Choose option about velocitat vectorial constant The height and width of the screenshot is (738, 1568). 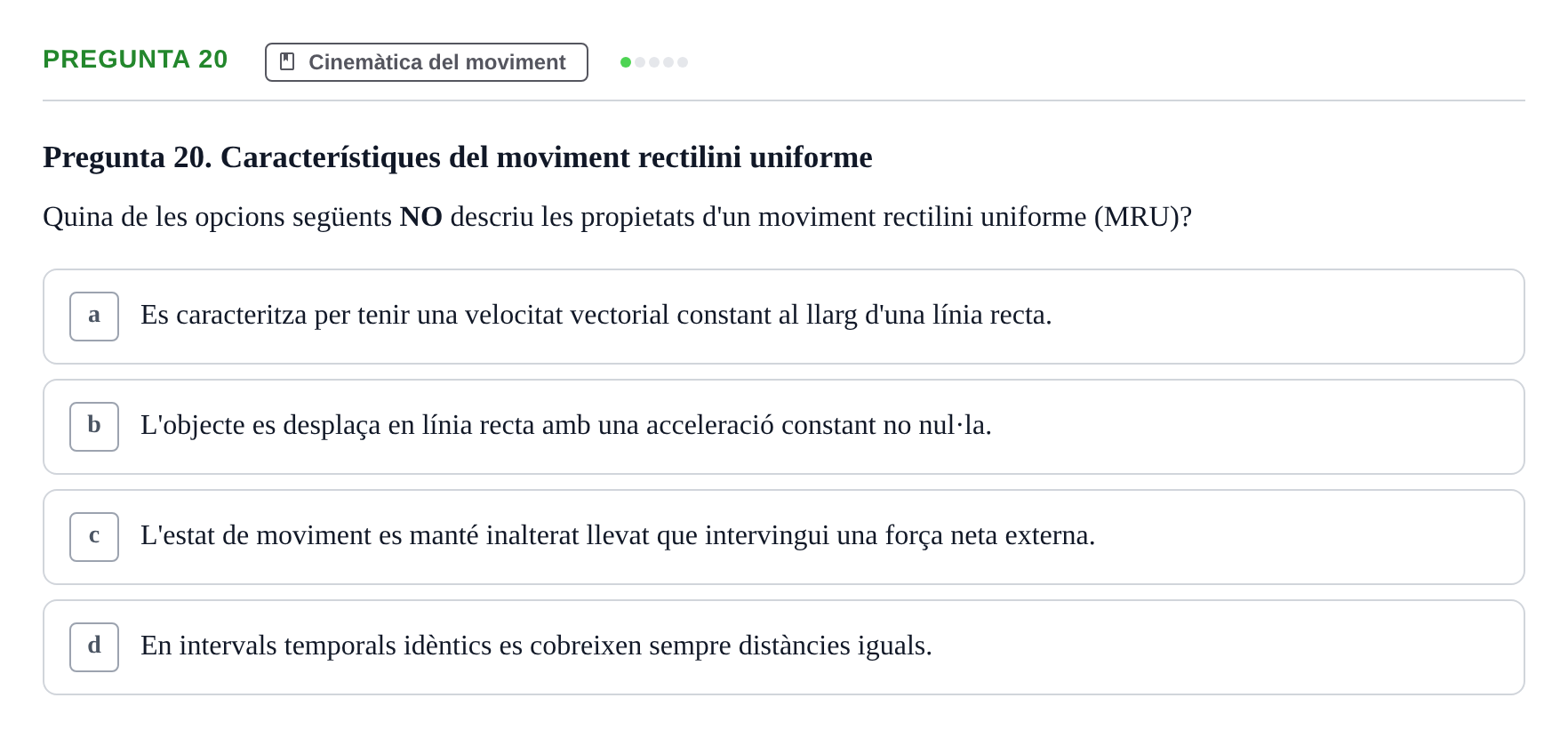(784, 317)
